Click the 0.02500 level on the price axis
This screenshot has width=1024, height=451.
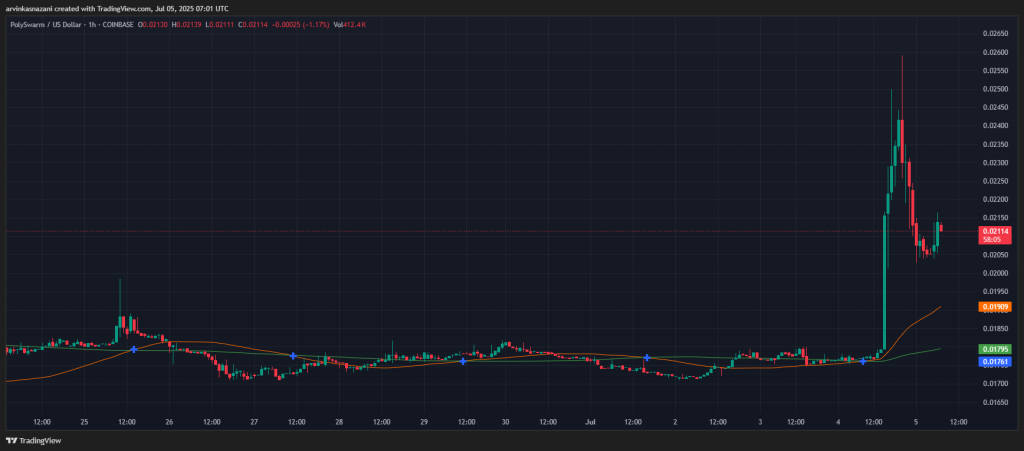[995, 89]
